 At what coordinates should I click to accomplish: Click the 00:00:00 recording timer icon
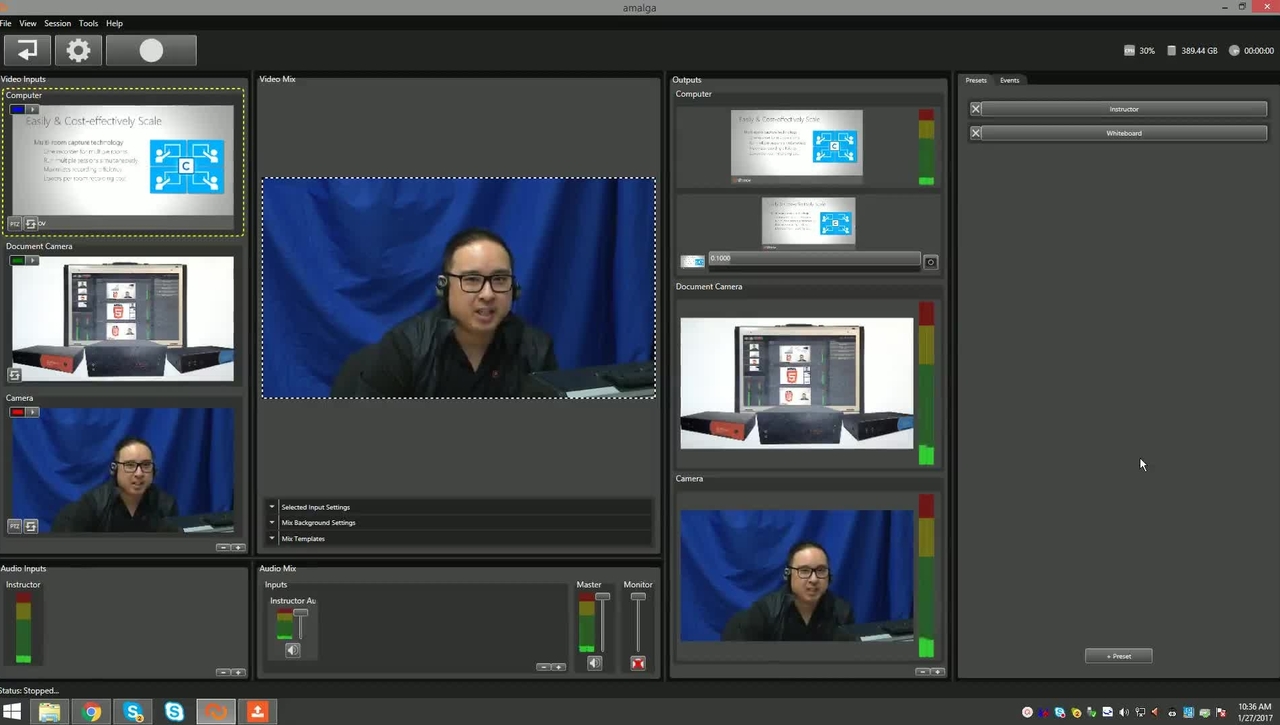click(1234, 50)
